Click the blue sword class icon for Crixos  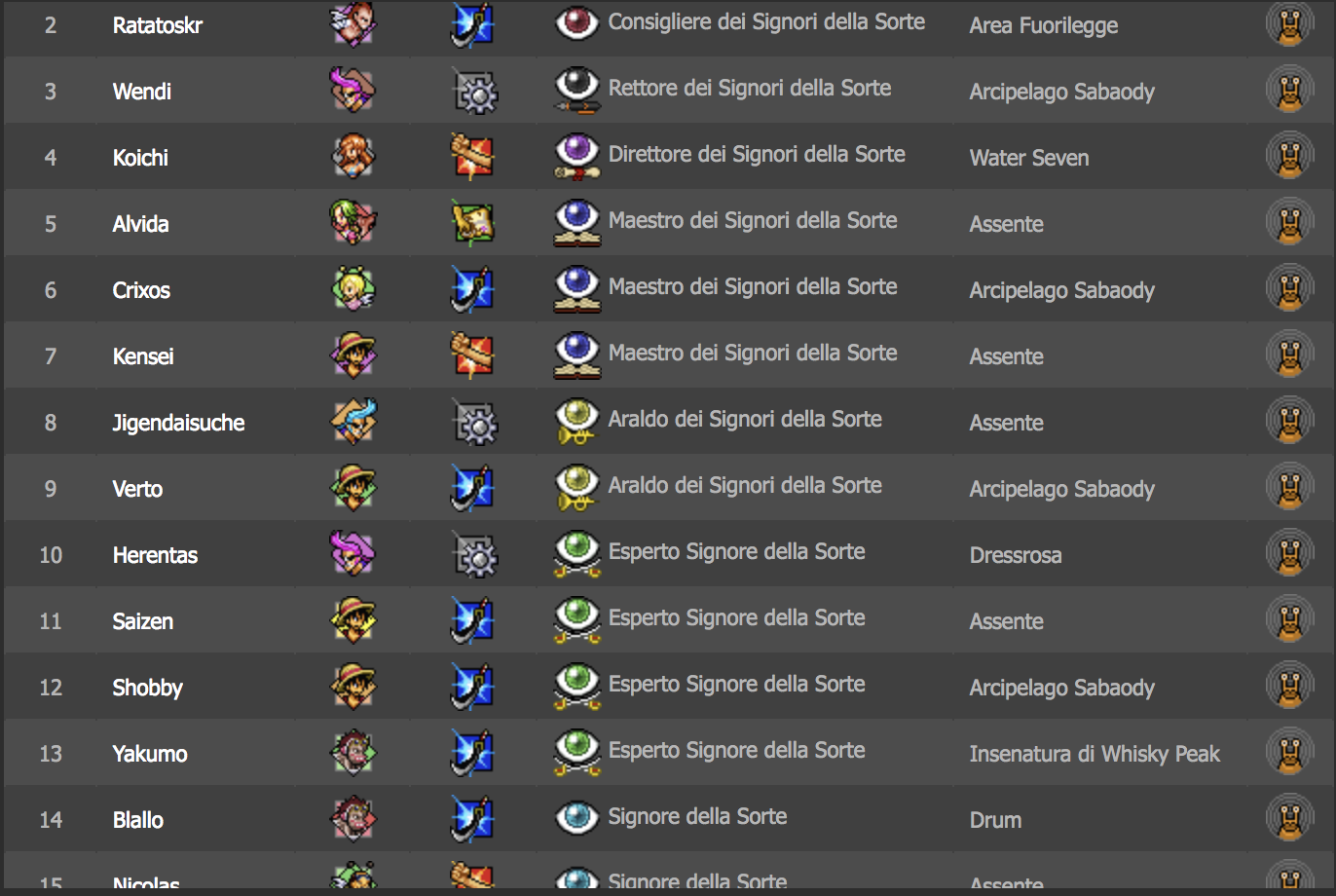coord(473,289)
